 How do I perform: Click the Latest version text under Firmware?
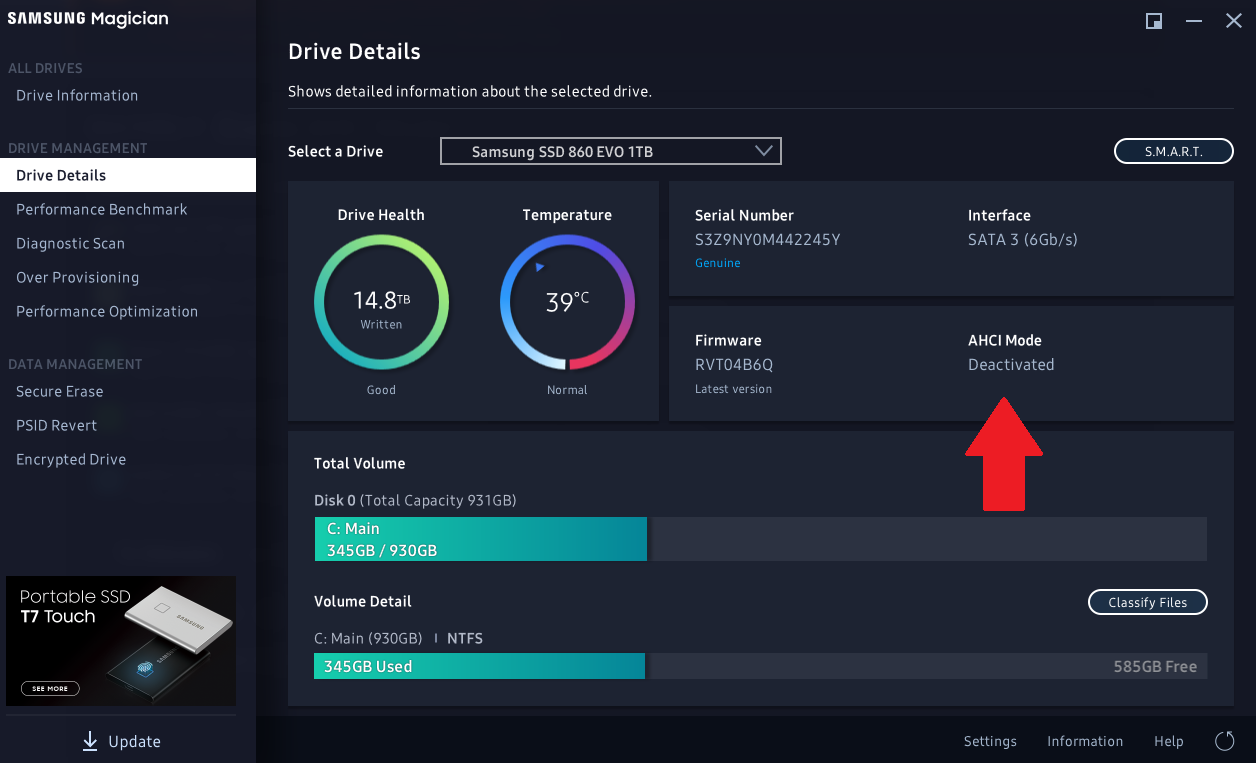[x=733, y=389]
